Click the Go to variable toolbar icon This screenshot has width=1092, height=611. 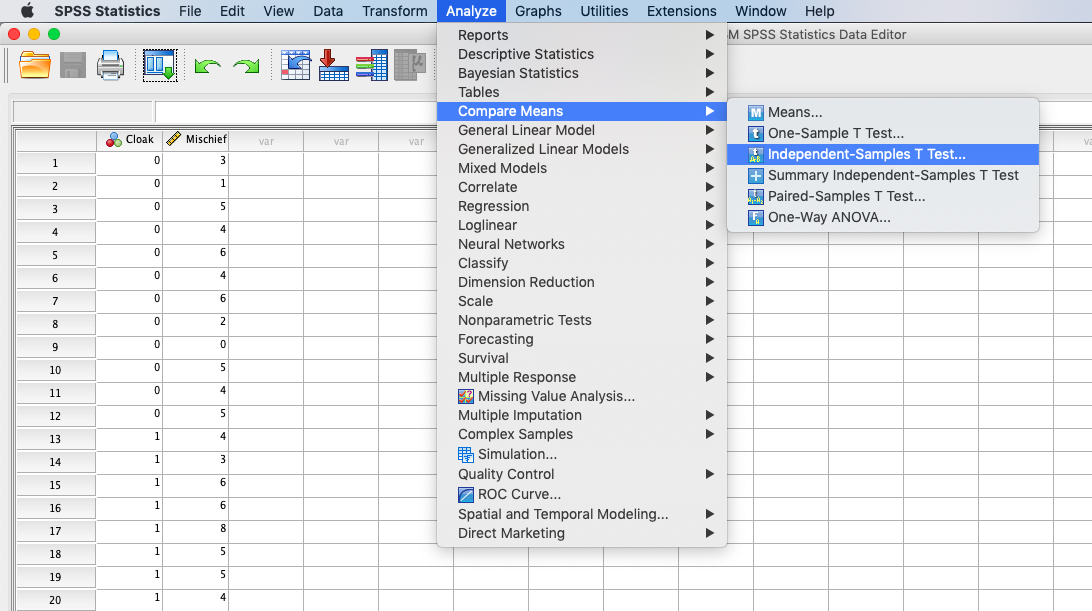pyautogui.click(x=334, y=65)
